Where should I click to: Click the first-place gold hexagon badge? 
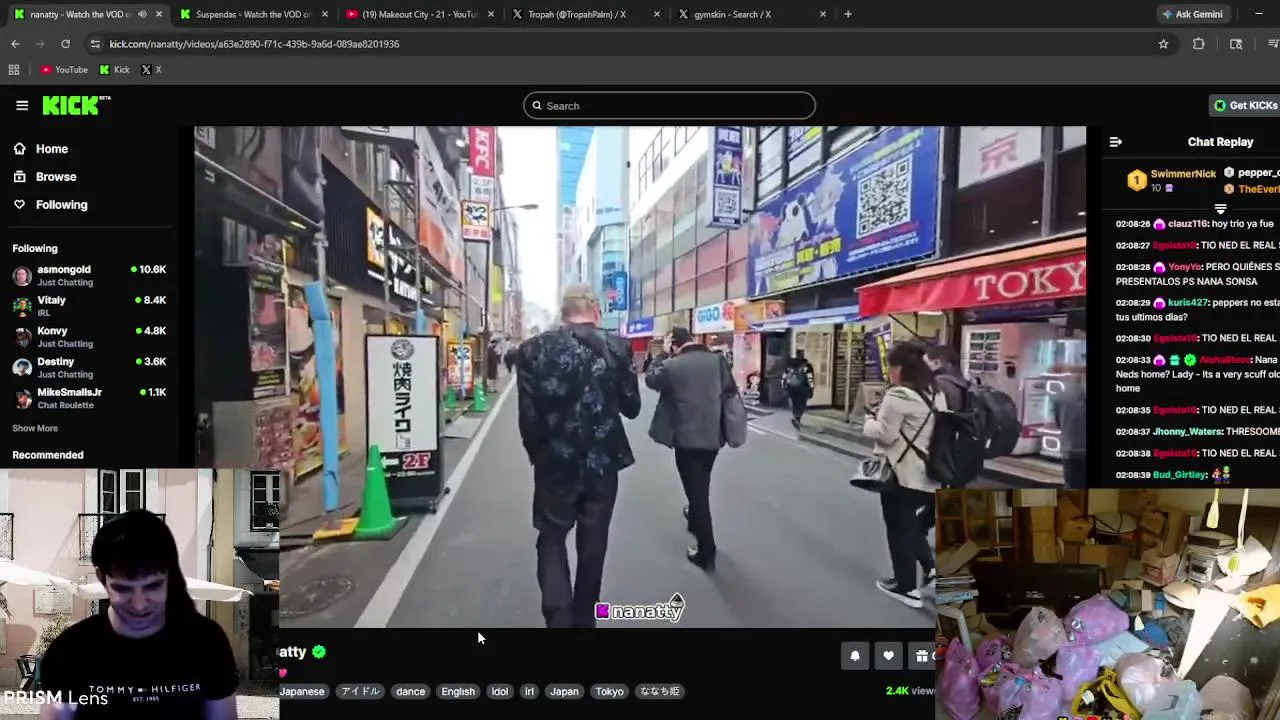(x=1136, y=181)
